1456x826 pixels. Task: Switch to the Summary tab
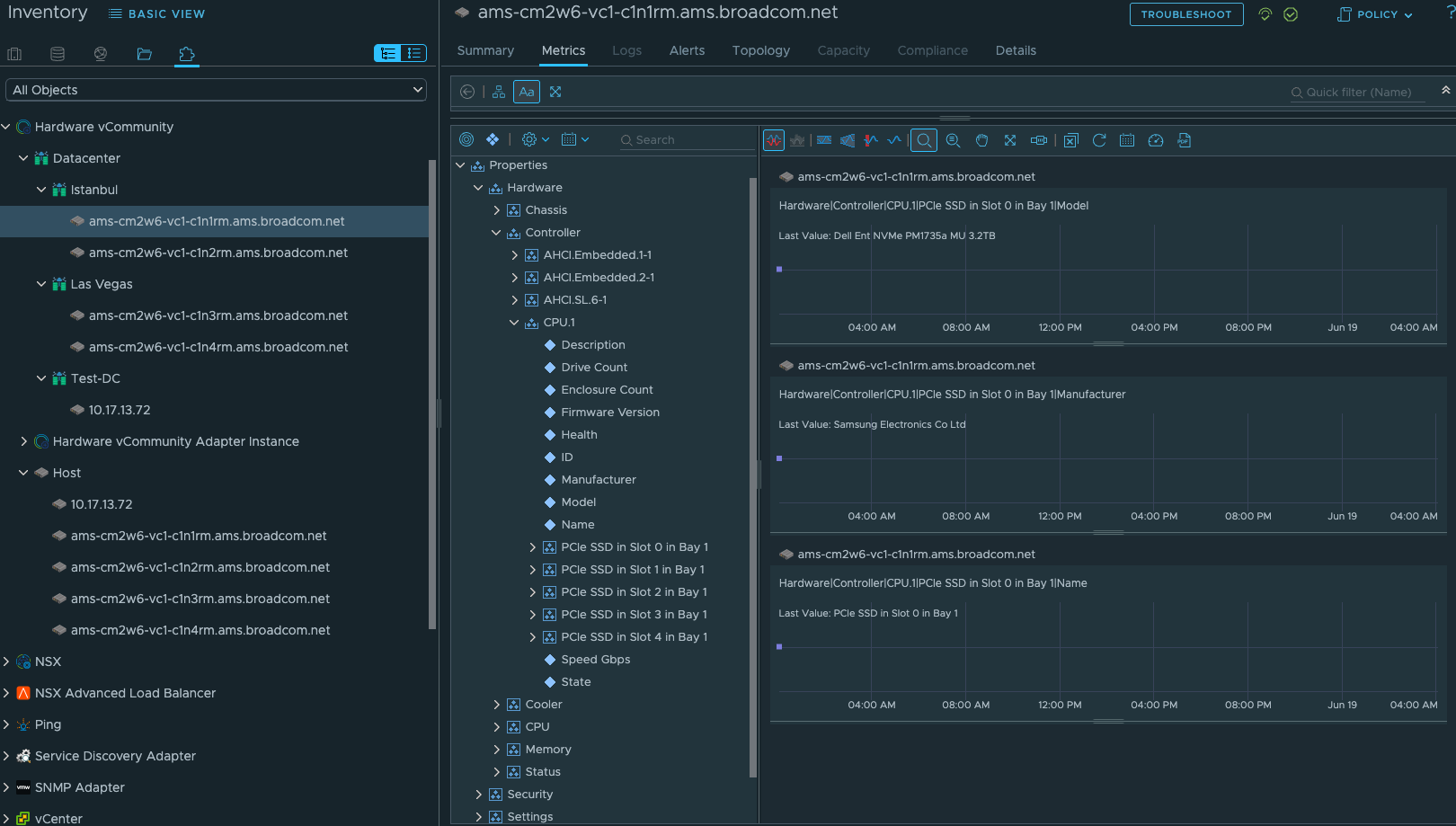click(x=485, y=50)
